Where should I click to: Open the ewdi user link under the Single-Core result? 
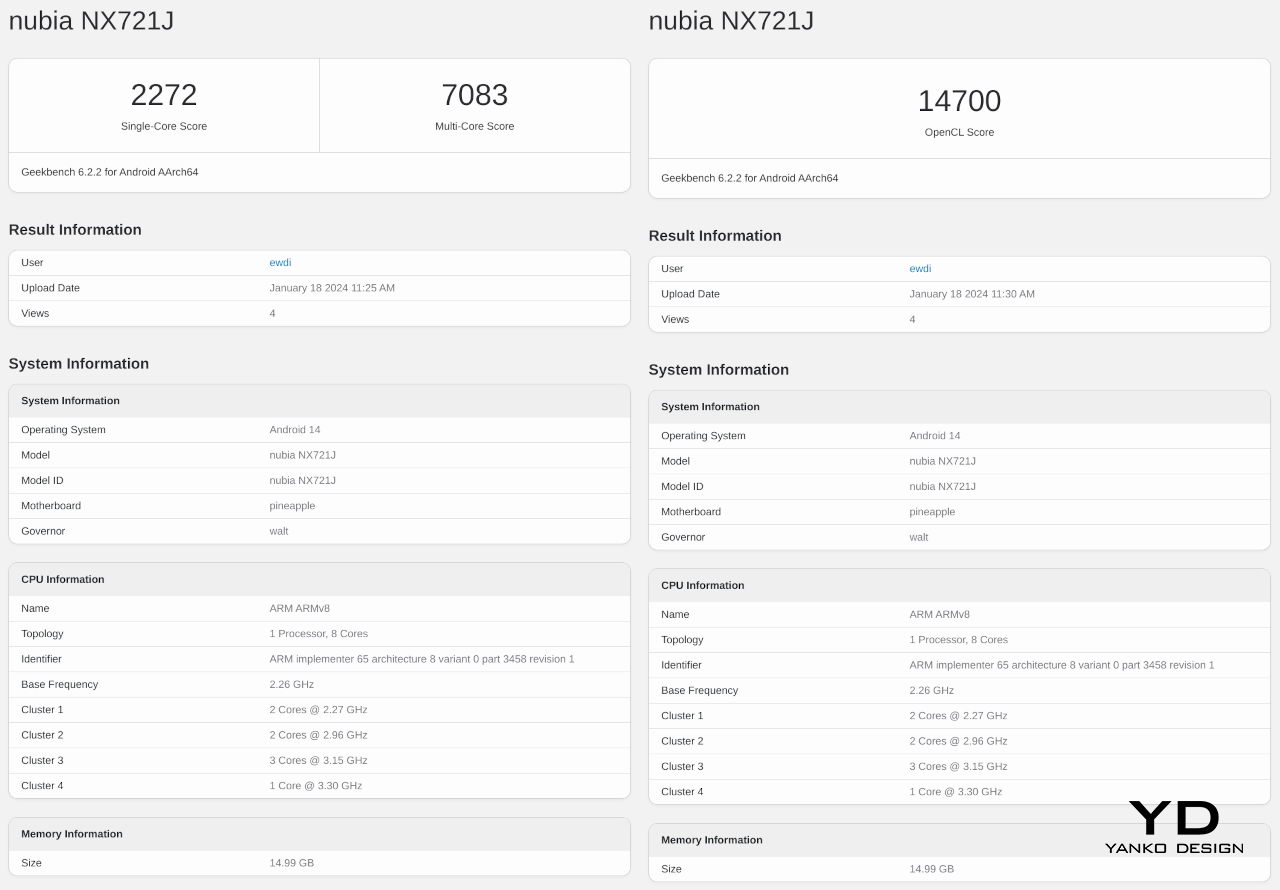pos(280,263)
